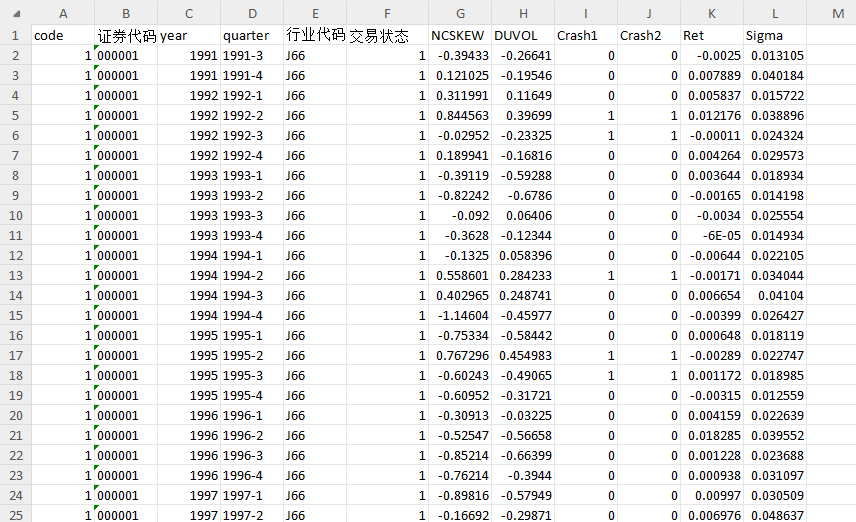Screen dimensions: 856x522
Task: Select column G header
Action: tap(460, 13)
